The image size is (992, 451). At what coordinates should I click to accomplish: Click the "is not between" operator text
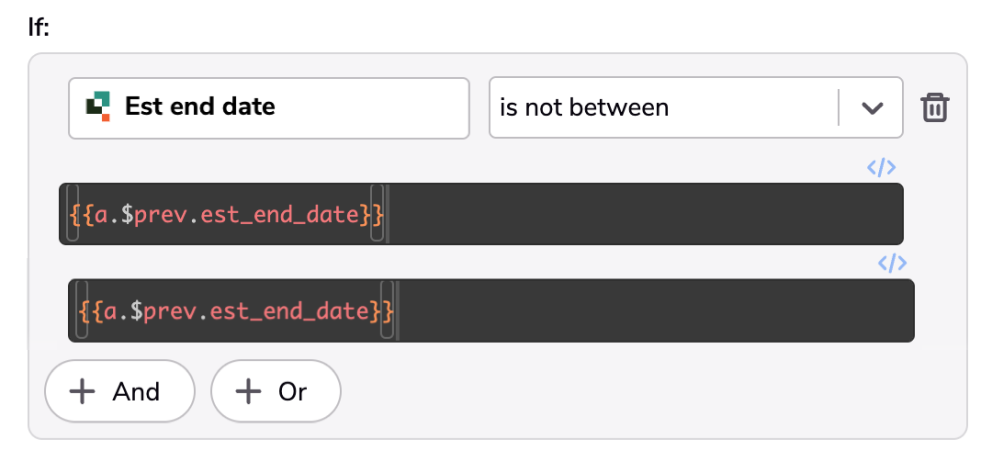tap(584, 107)
